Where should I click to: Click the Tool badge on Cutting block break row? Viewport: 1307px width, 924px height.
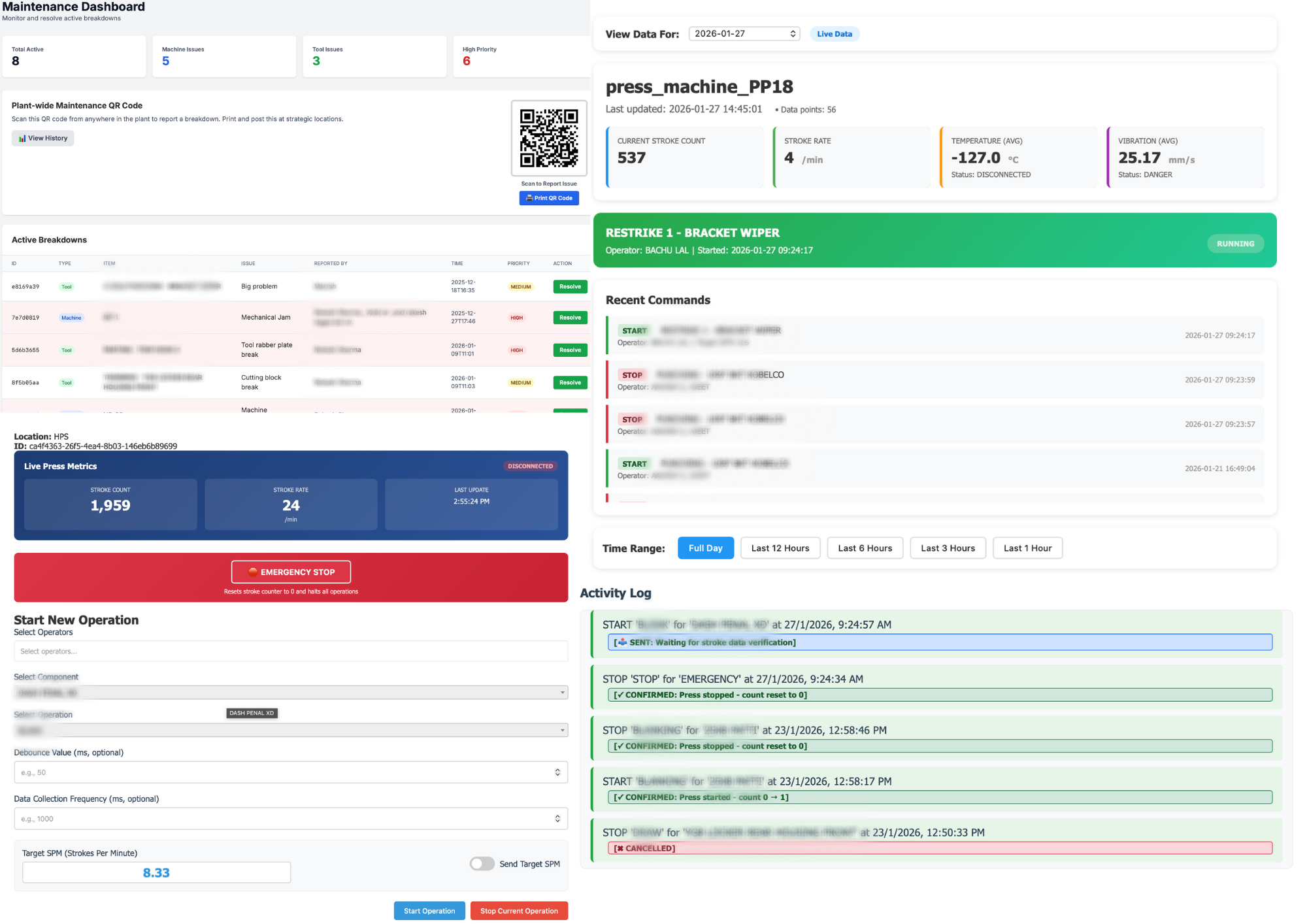pyautogui.click(x=66, y=382)
